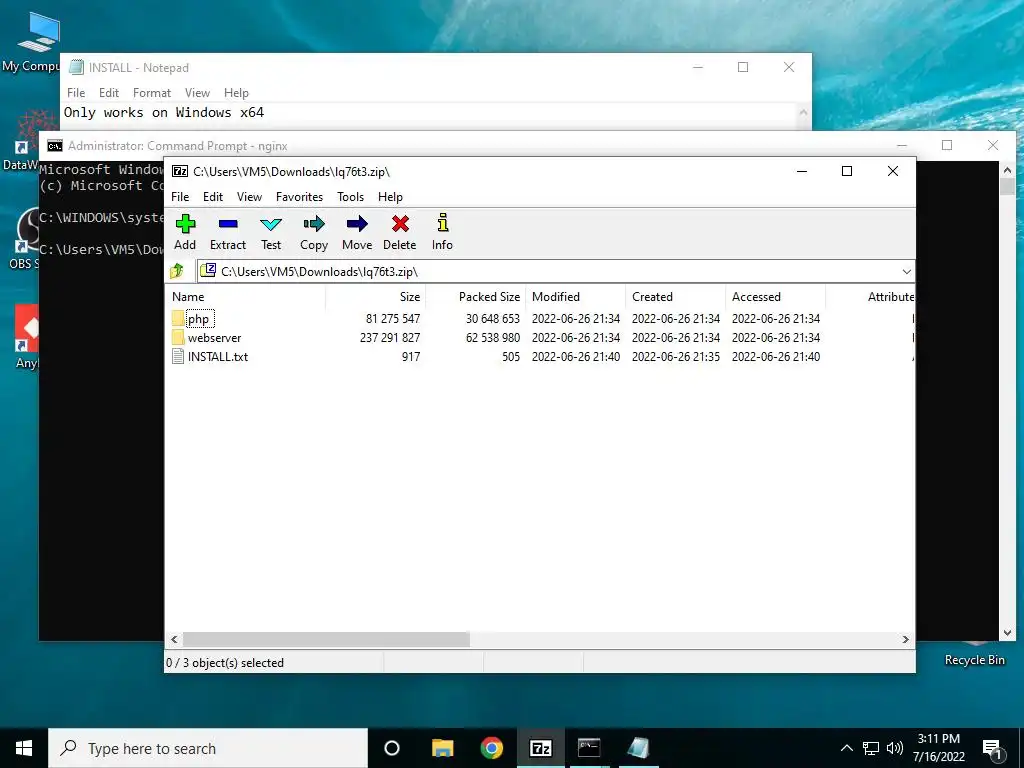Screen dimensions: 1024x768
Task: Click the Move toolbar icon in 7-Zip
Action: pyautogui.click(x=357, y=224)
